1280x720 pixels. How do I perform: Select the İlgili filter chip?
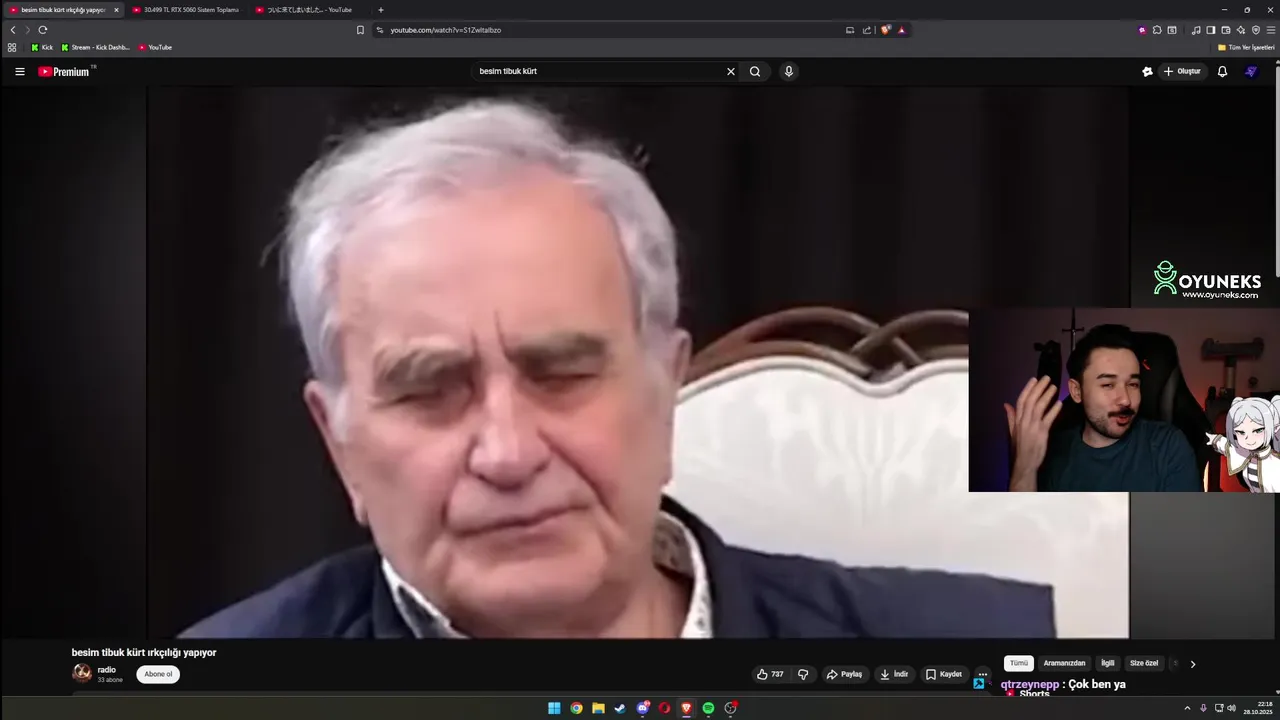pyautogui.click(x=1108, y=663)
